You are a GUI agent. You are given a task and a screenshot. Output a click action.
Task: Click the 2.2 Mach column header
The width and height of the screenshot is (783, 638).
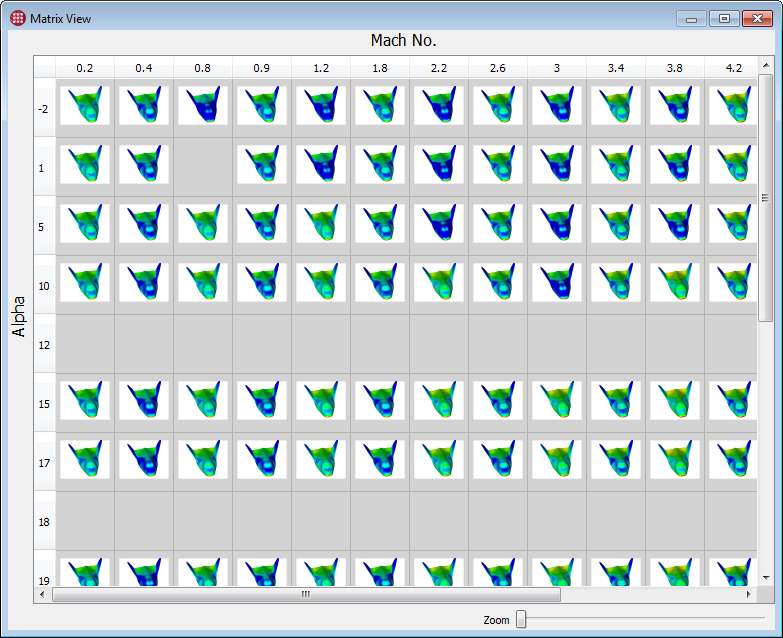coord(438,67)
